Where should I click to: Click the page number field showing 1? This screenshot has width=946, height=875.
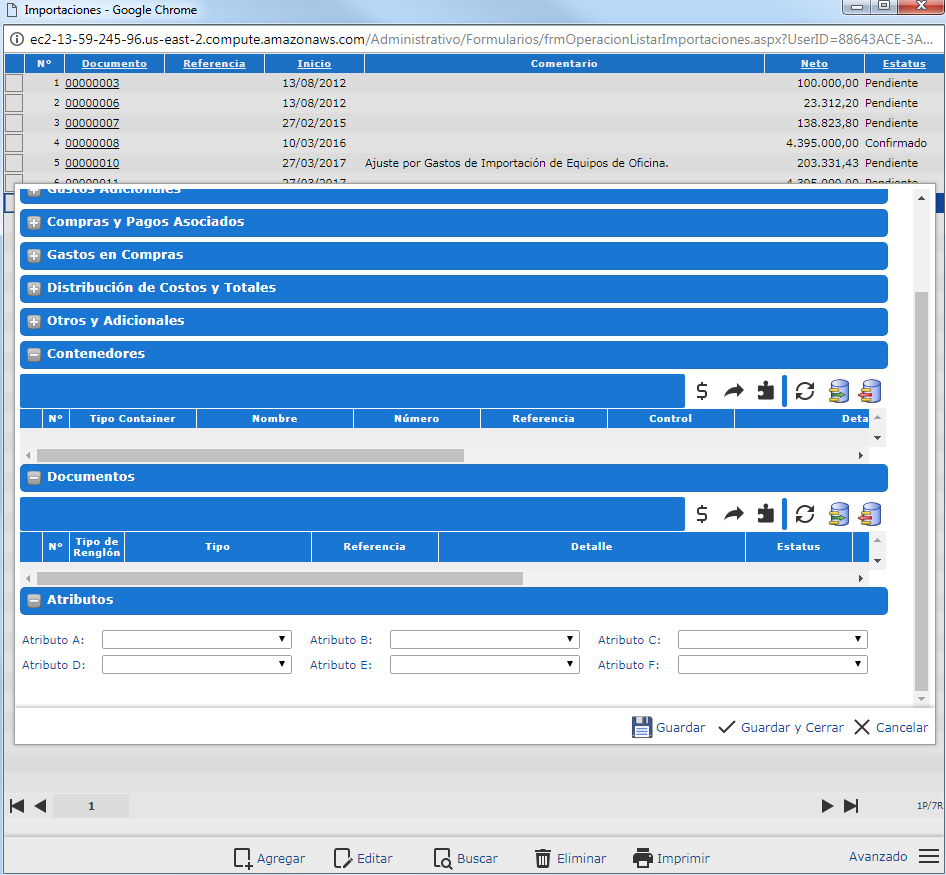click(x=91, y=806)
